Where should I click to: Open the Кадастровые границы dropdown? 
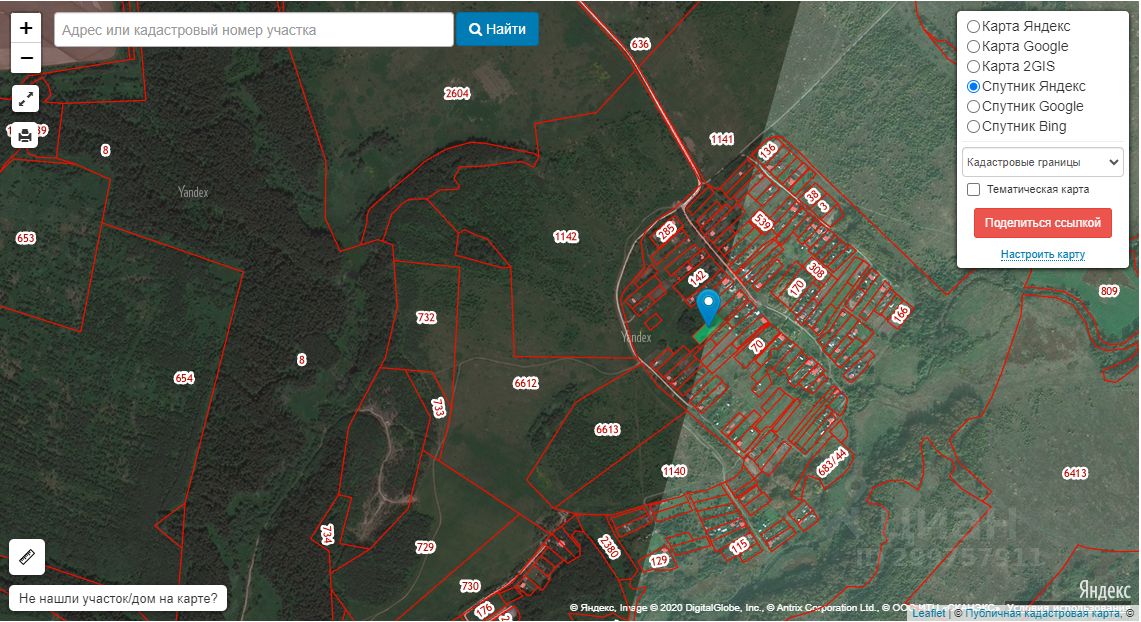click(1042, 162)
